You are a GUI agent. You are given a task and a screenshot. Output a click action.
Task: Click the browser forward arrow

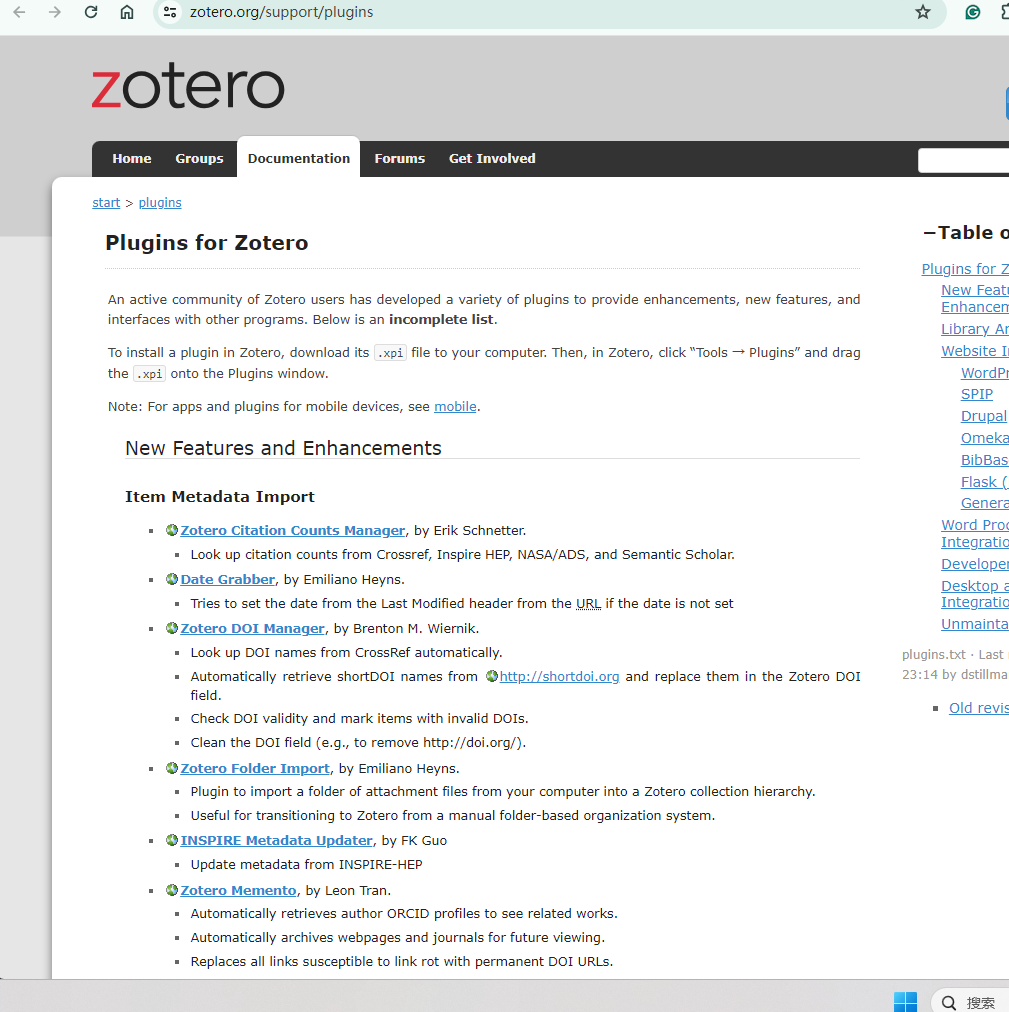tap(55, 12)
